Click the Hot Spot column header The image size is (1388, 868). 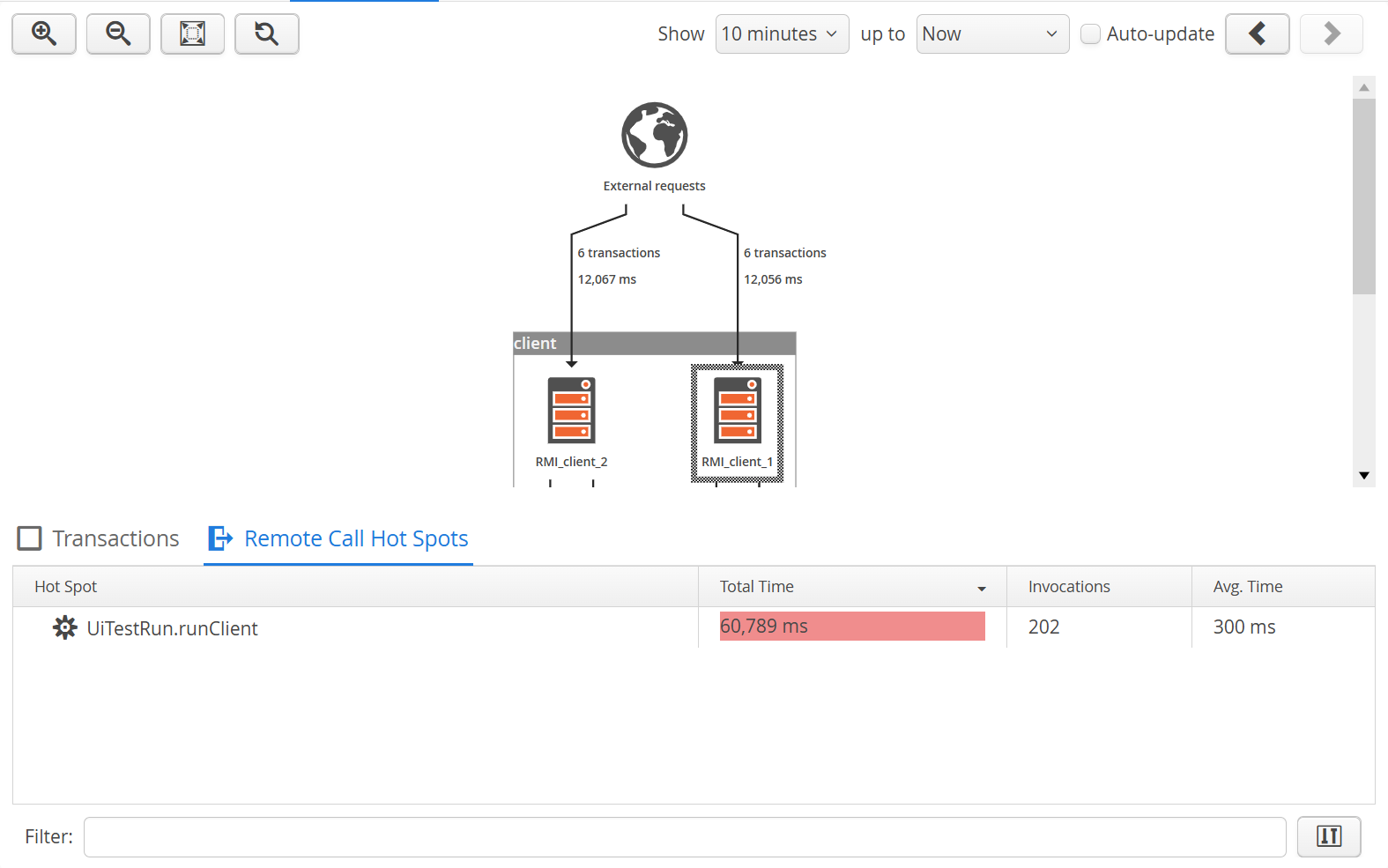[x=355, y=587]
